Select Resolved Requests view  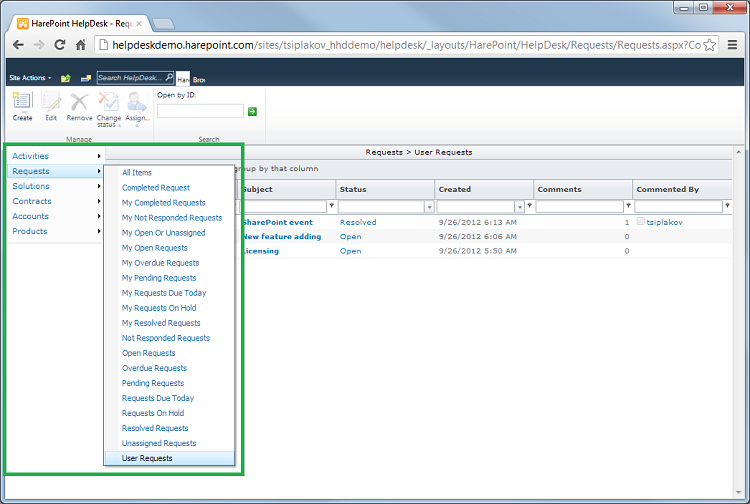point(155,428)
